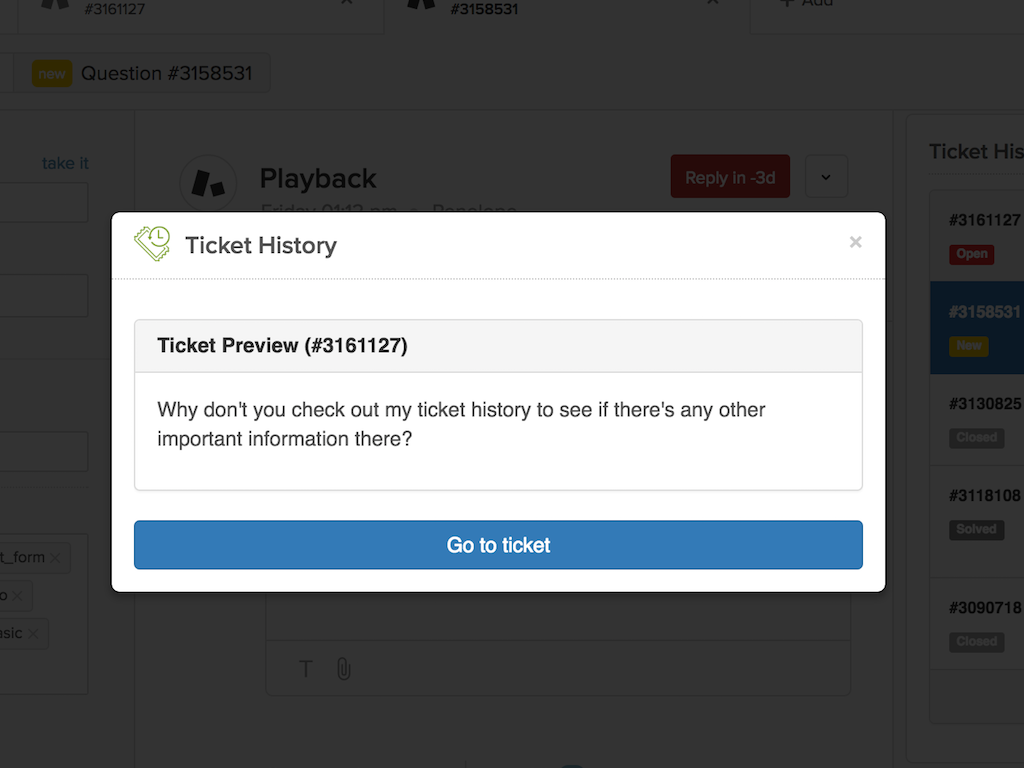Click the 'take it' link
Image resolution: width=1024 pixels, height=768 pixels.
pos(64,163)
